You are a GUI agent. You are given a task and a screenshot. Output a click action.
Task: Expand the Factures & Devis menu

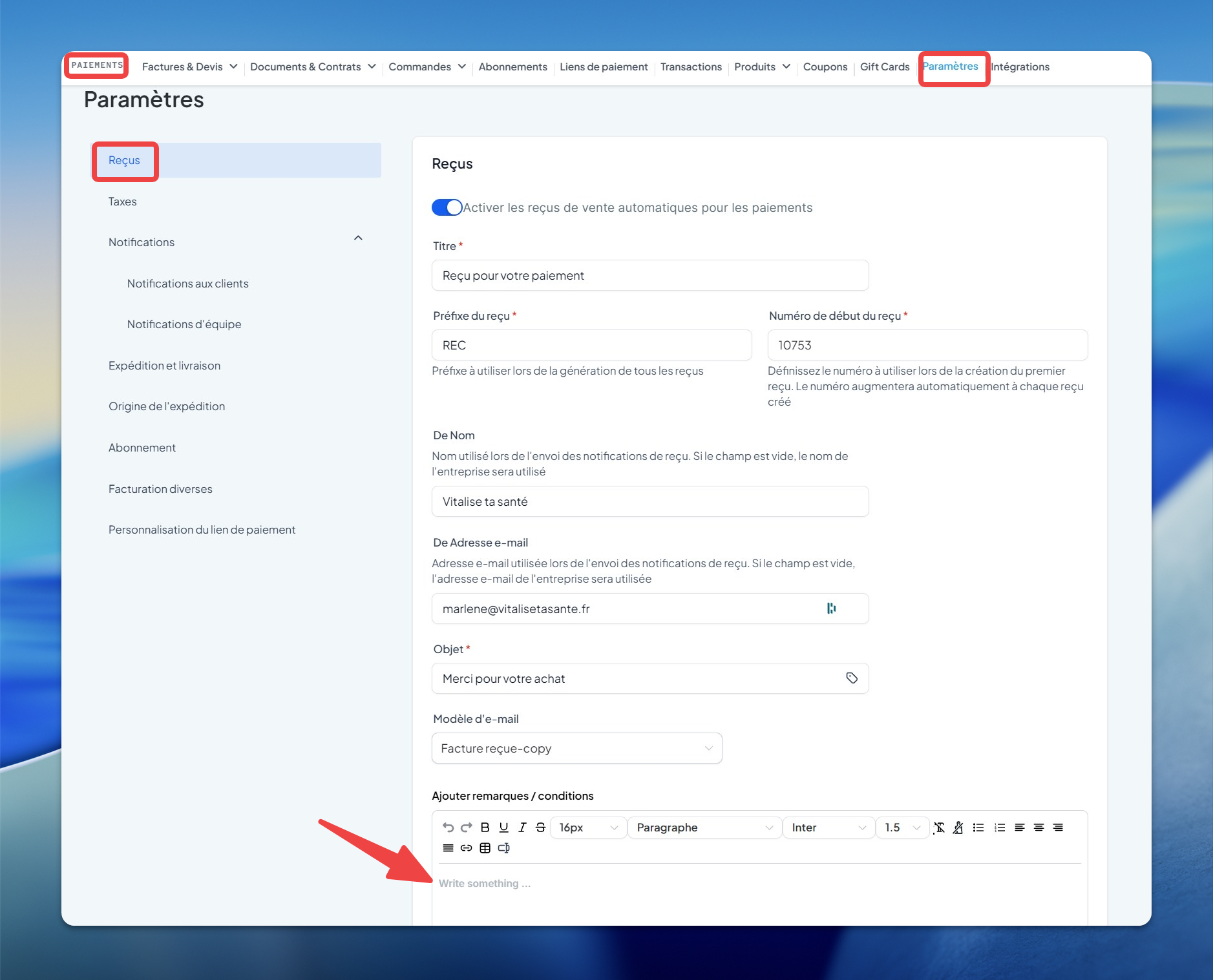[190, 67]
